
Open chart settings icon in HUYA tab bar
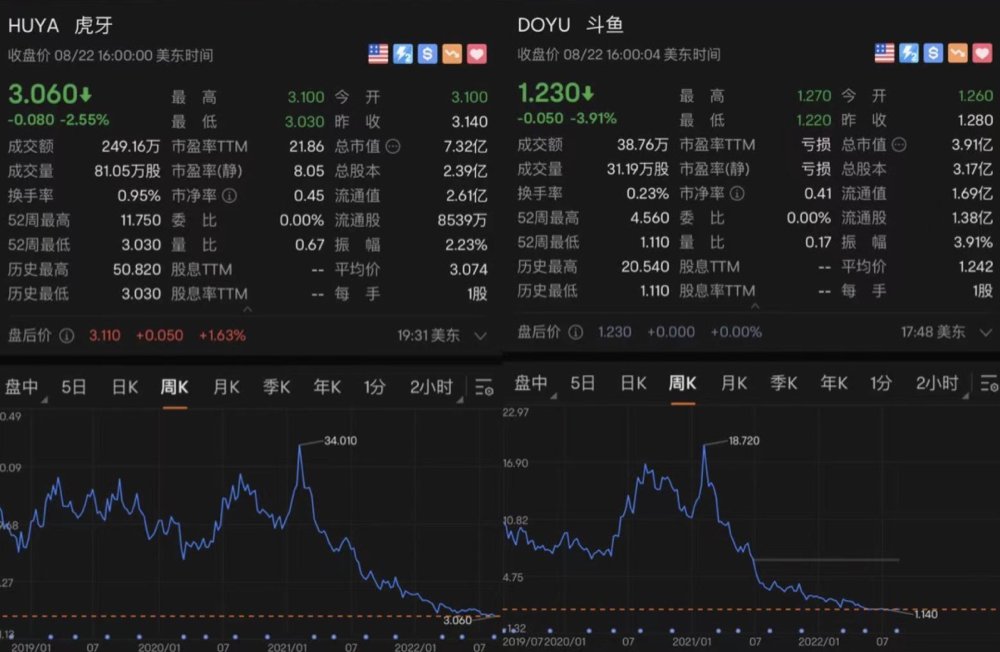pyautogui.click(x=484, y=387)
